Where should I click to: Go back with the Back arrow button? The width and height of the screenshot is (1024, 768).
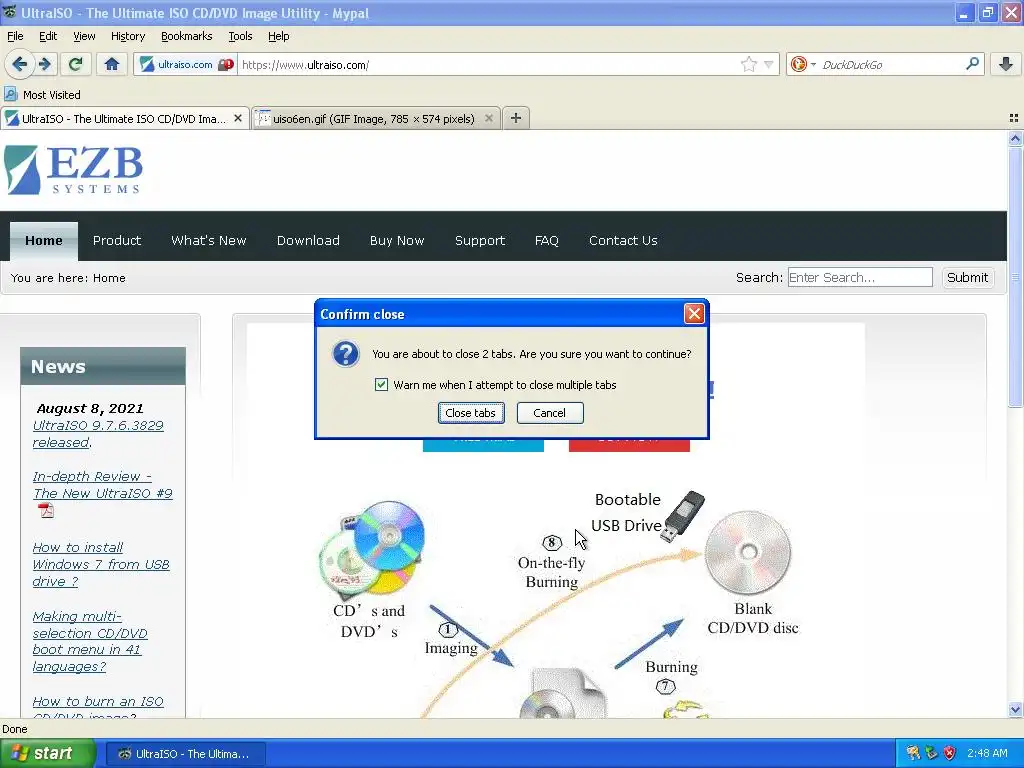click(x=20, y=64)
